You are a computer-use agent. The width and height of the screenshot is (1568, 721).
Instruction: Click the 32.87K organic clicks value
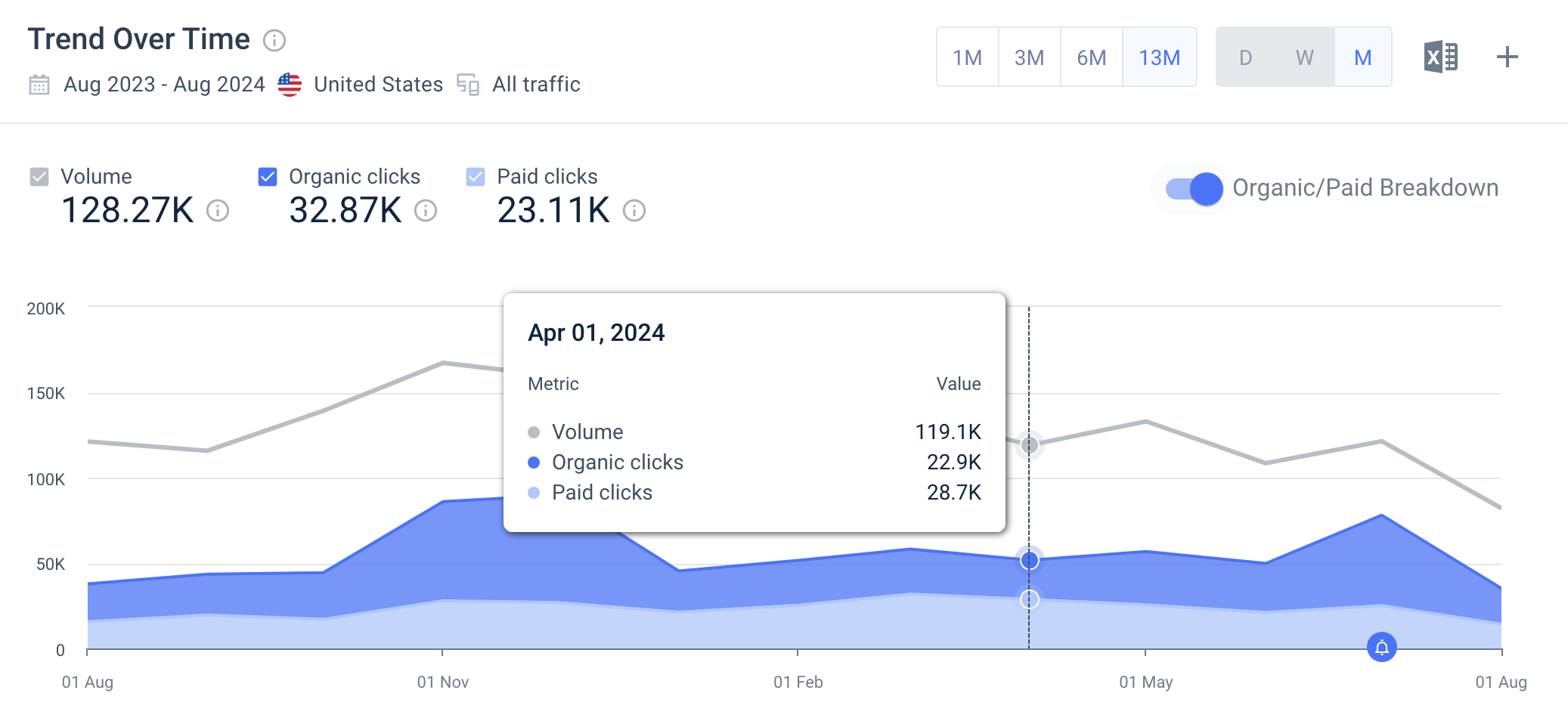click(346, 210)
